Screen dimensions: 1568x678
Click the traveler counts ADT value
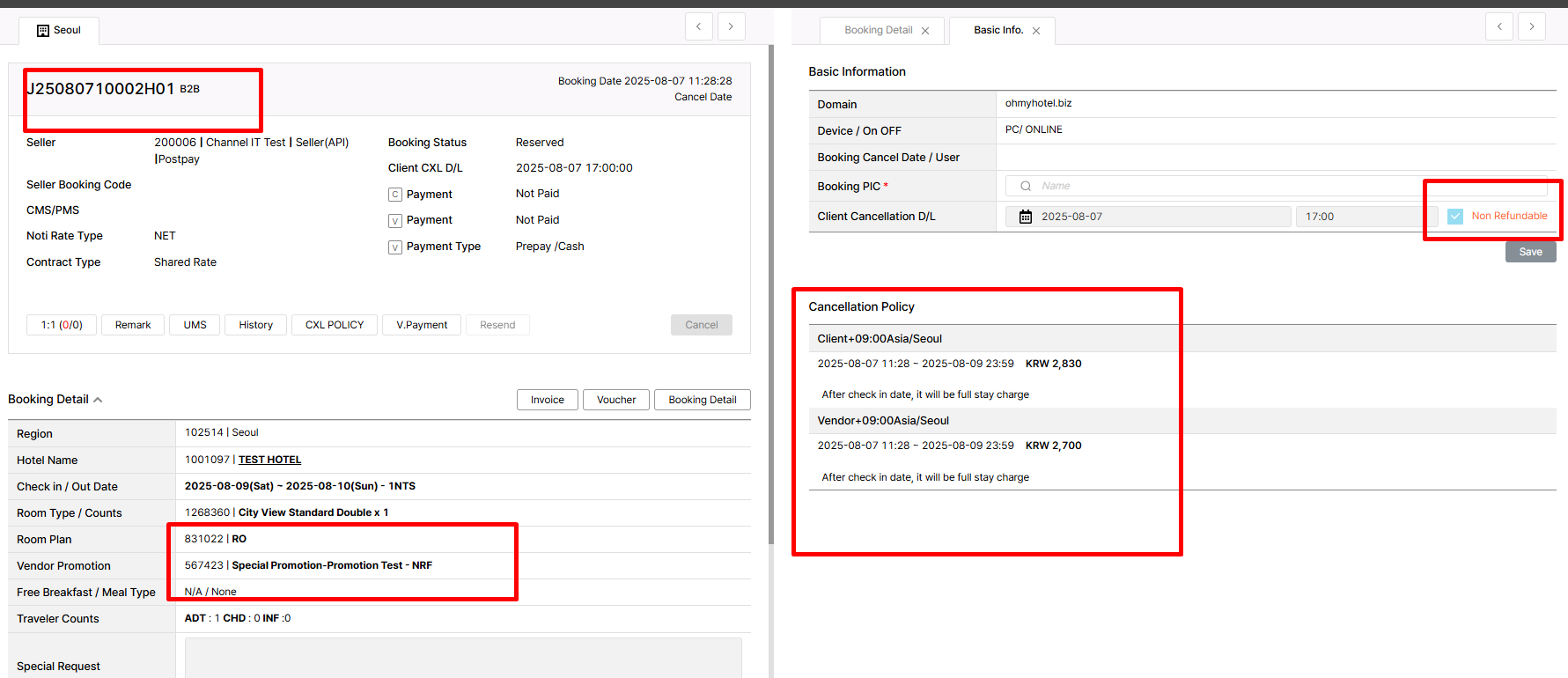click(x=238, y=618)
